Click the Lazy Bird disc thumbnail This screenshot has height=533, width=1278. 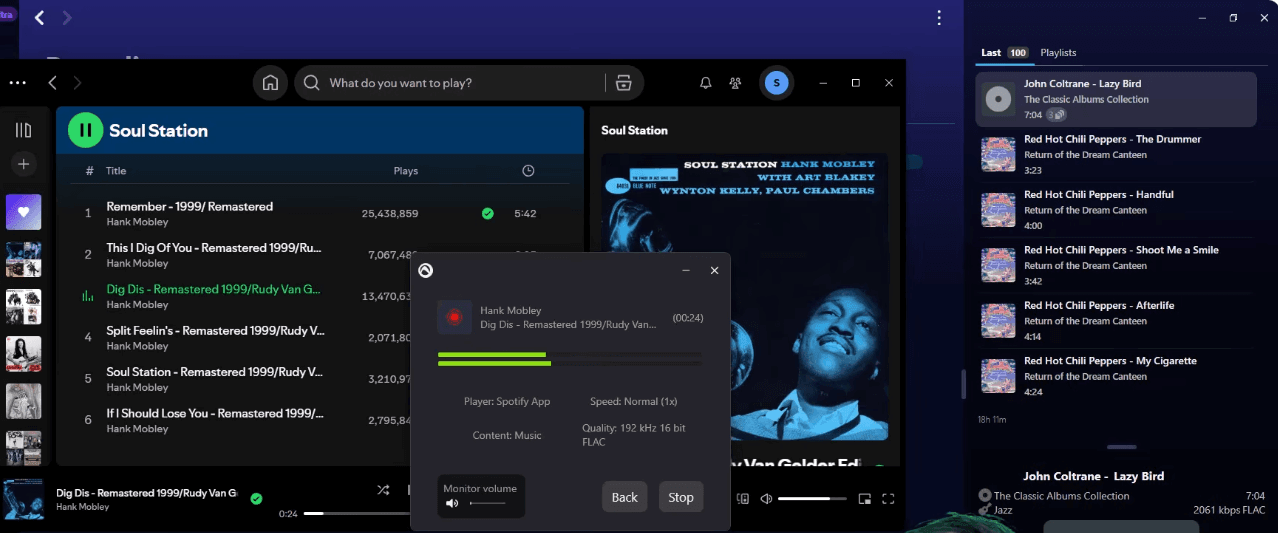click(x=998, y=99)
